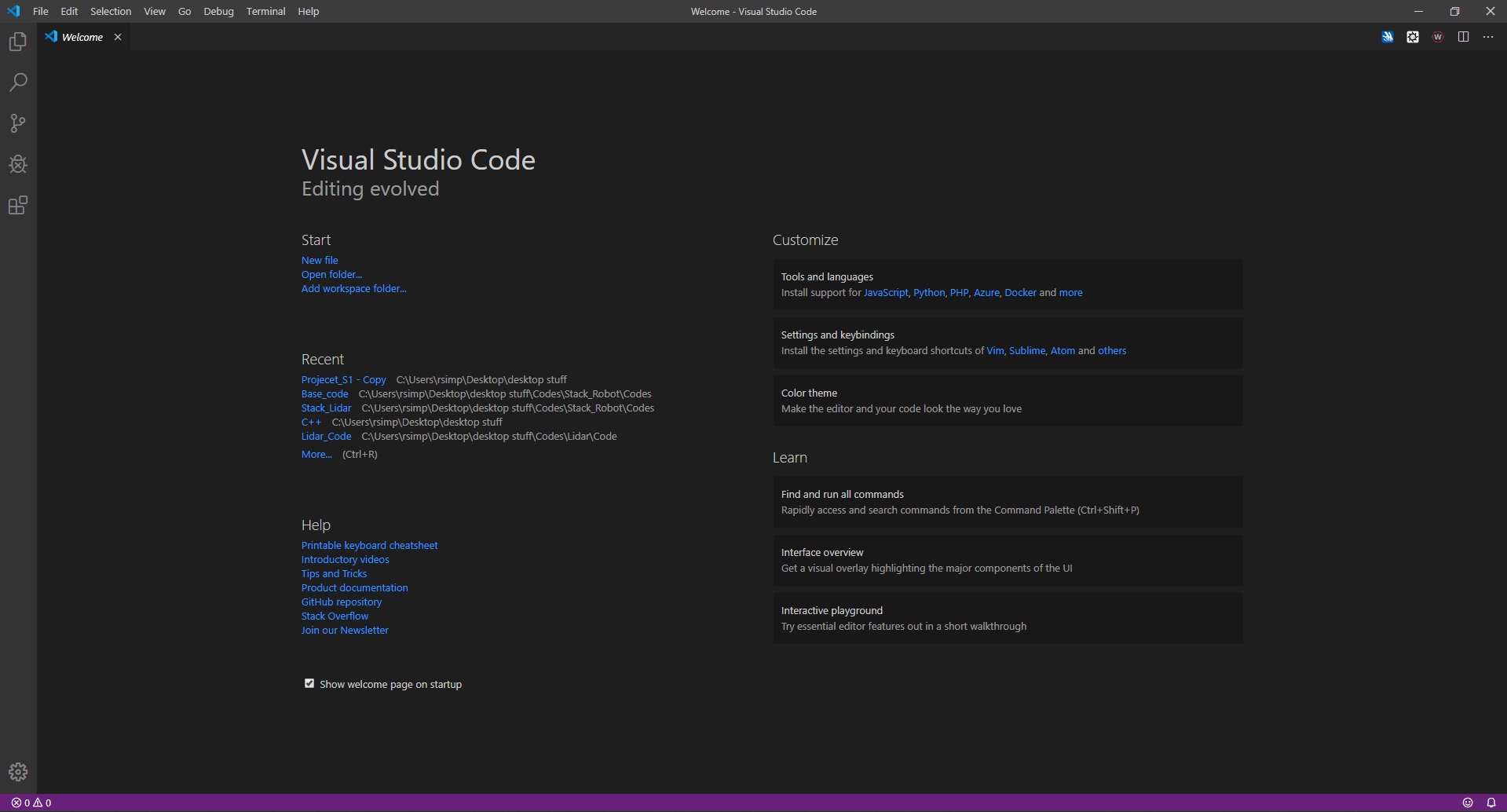Open the More Actions ellipsis menu
1507x812 pixels.
tap(1488, 37)
